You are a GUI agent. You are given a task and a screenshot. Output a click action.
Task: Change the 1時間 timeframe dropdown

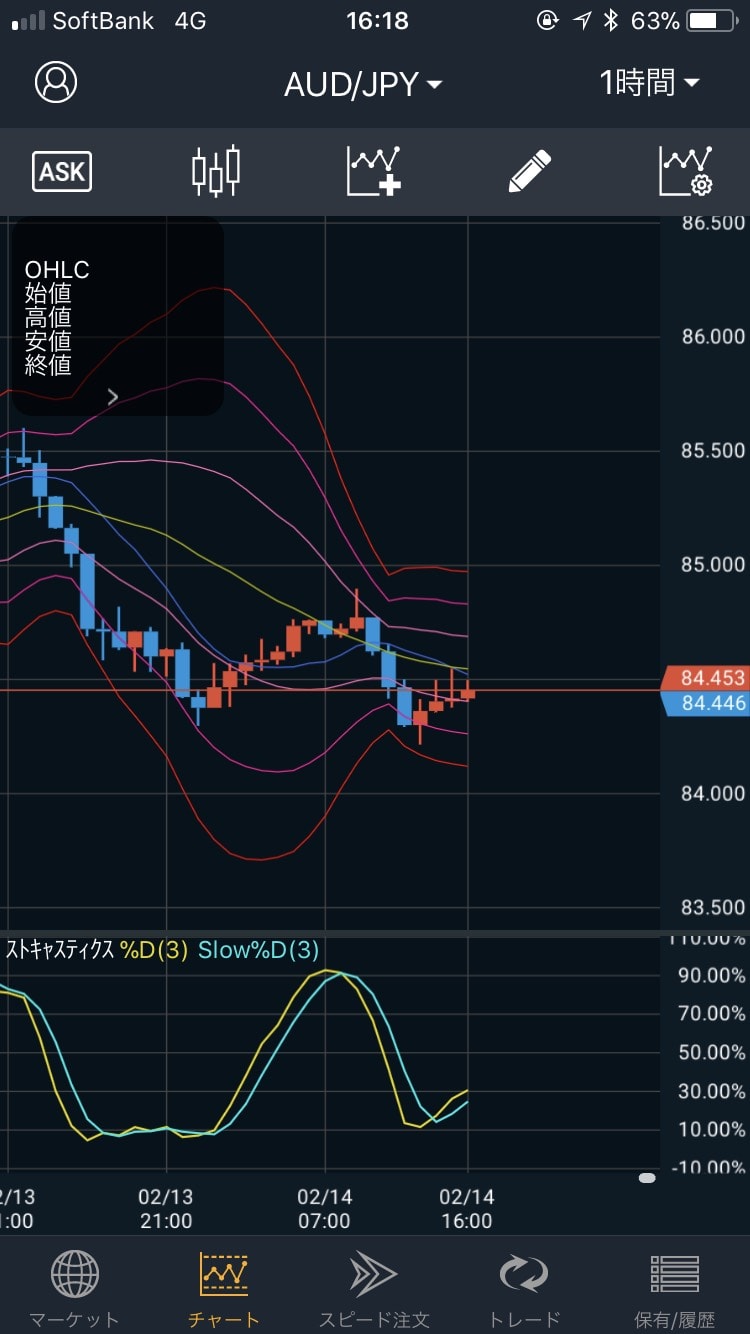click(649, 83)
